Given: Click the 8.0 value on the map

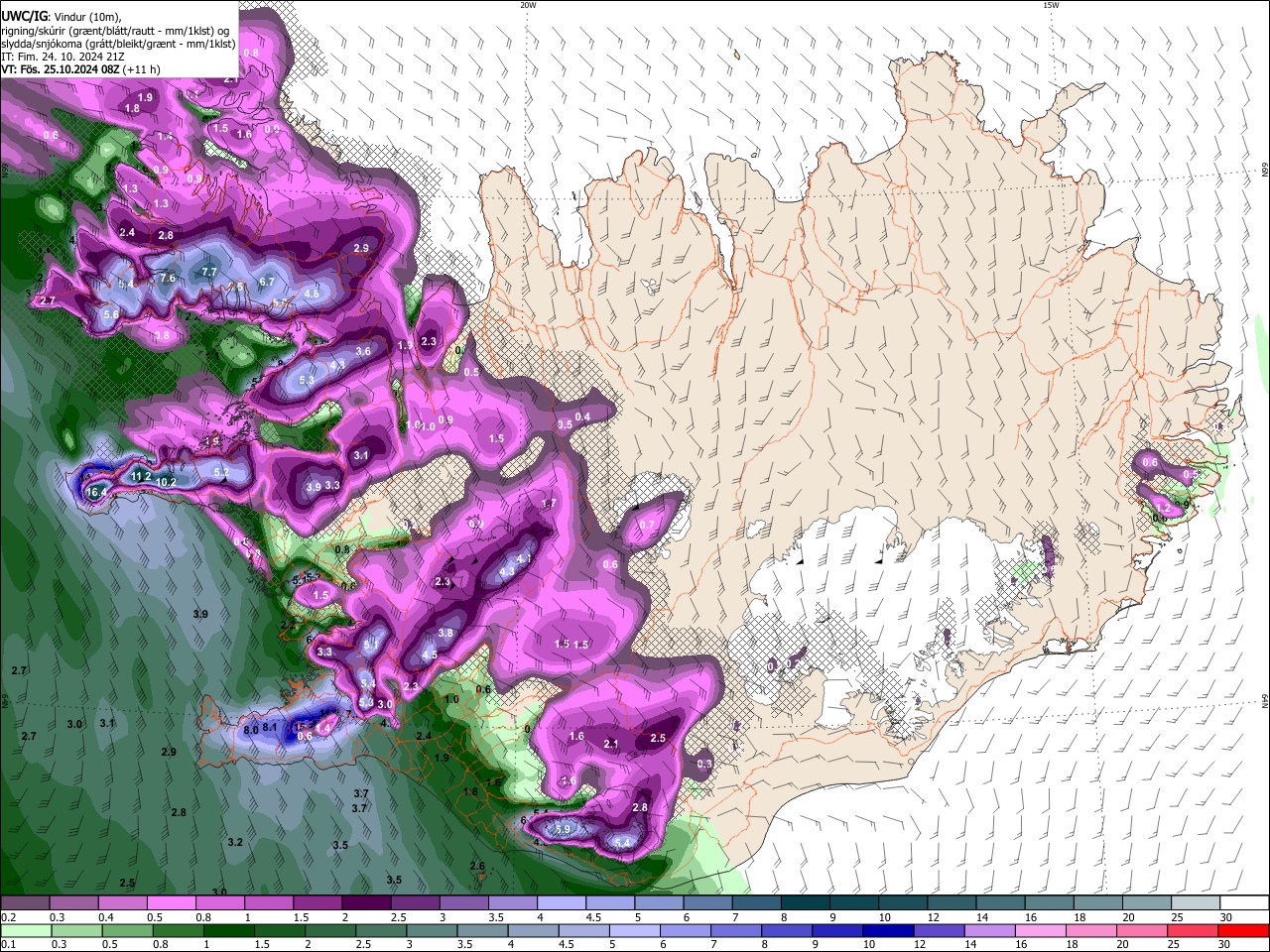Looking at the screenshot, I should [251, 730].
